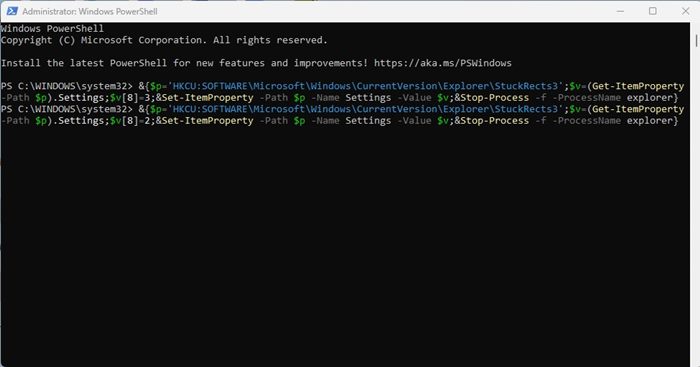Click 'Get-ItemProperty' on the first command line
The image size is (700, 367).
(638, 86)
